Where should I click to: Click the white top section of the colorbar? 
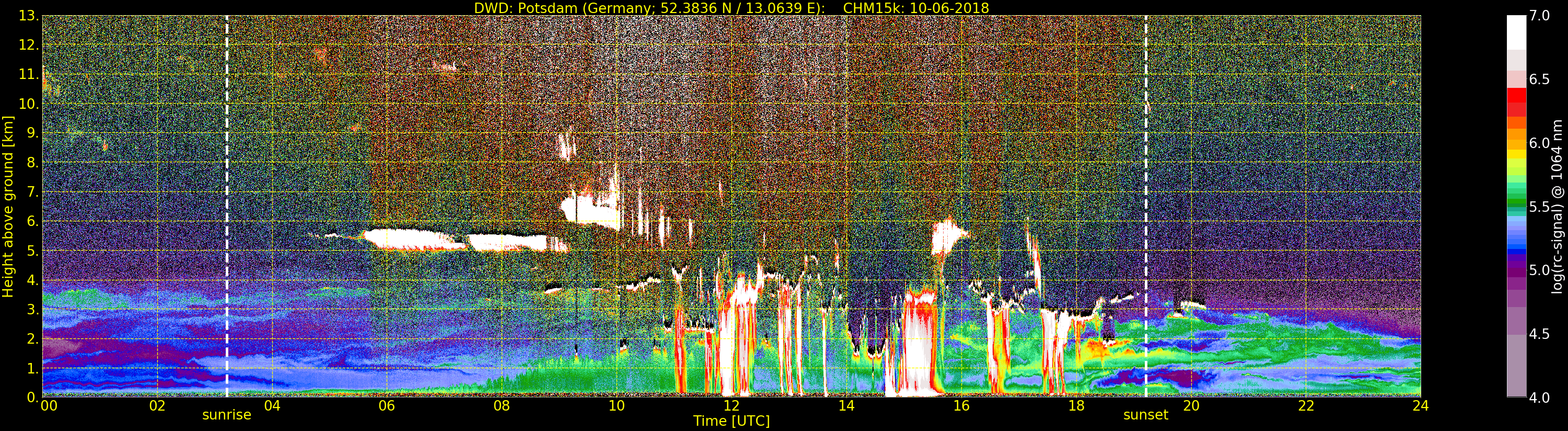(x=1516, y=32)
